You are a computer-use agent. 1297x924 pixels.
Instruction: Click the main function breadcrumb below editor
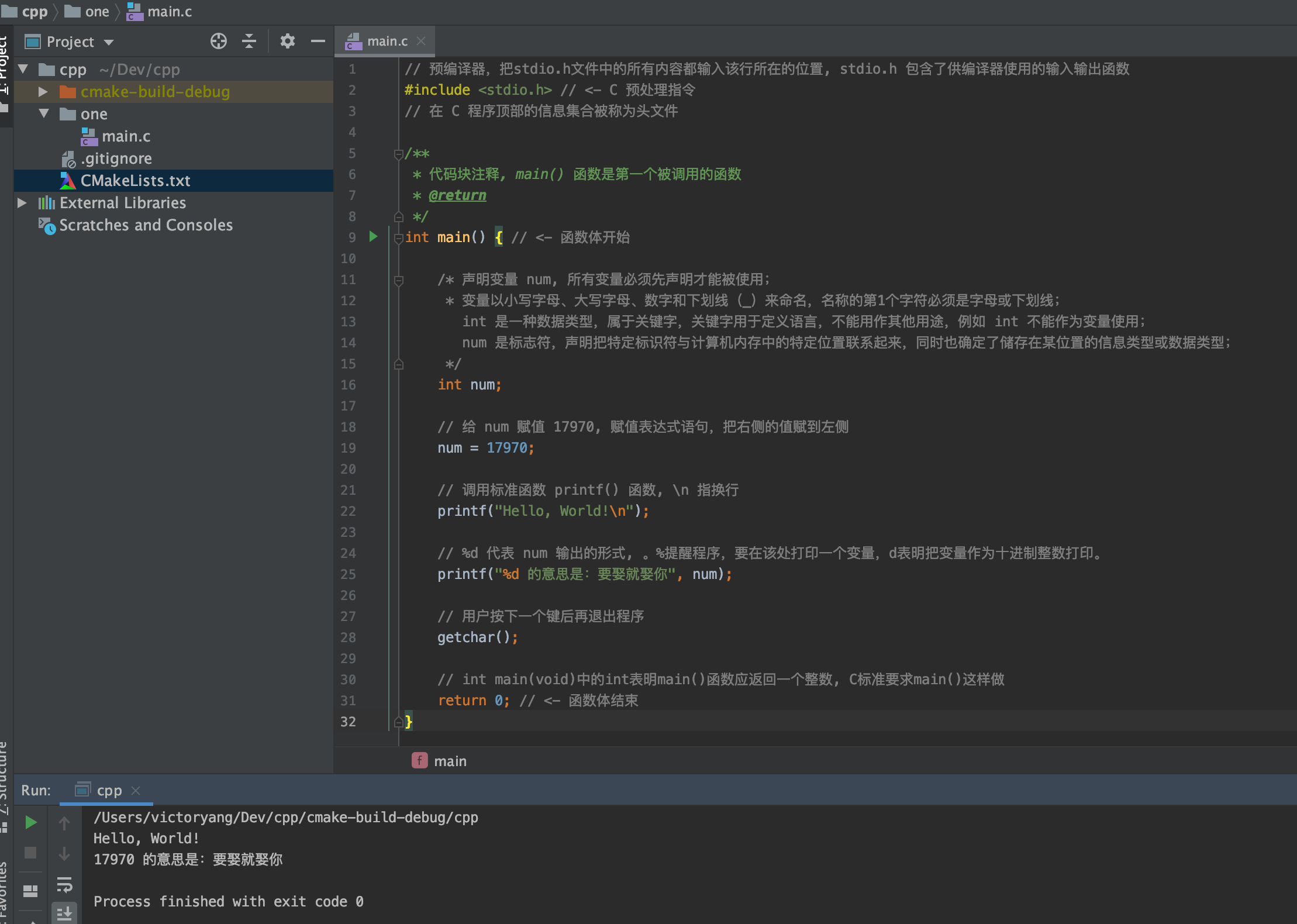(450, 761)
